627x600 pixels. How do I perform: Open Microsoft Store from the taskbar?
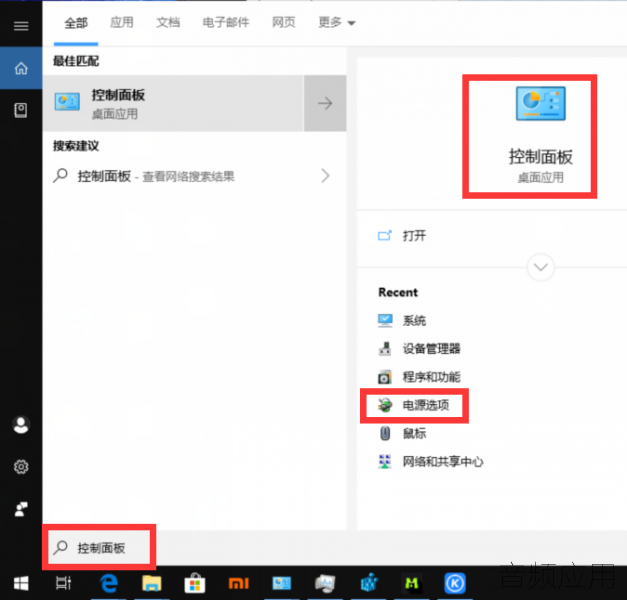[195, 583]
